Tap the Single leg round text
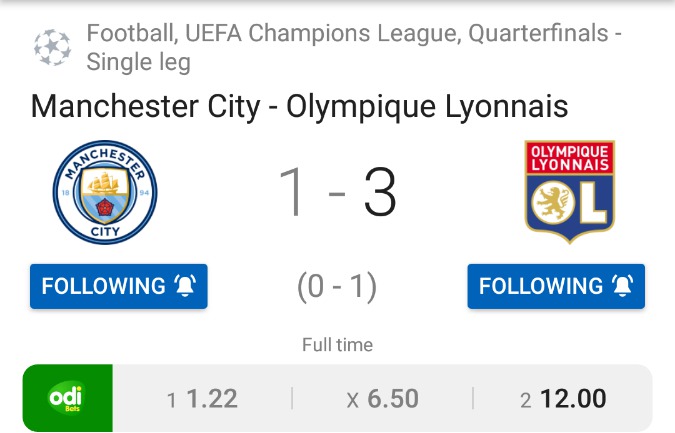 (138, 62)
